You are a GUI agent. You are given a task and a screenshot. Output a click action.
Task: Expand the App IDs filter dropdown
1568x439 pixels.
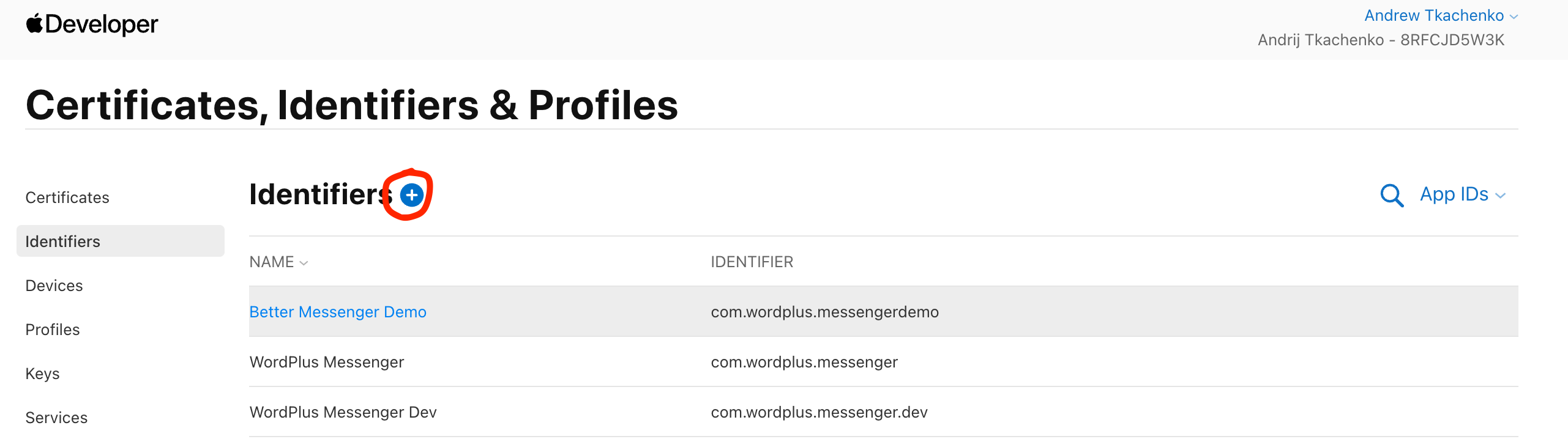[1462, 194]
